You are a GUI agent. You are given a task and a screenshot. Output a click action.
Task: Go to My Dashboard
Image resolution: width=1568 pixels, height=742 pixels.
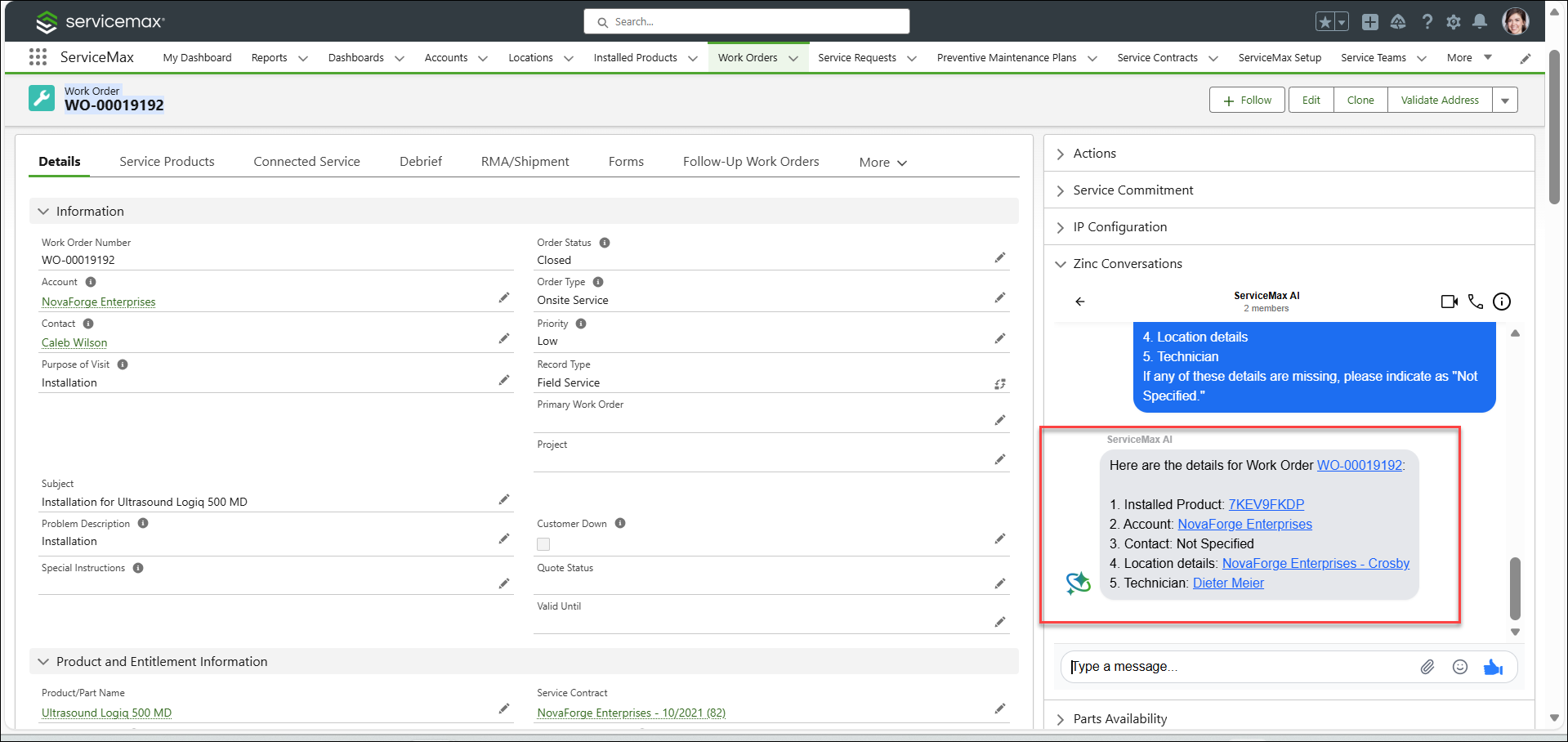tap(197, 58)
